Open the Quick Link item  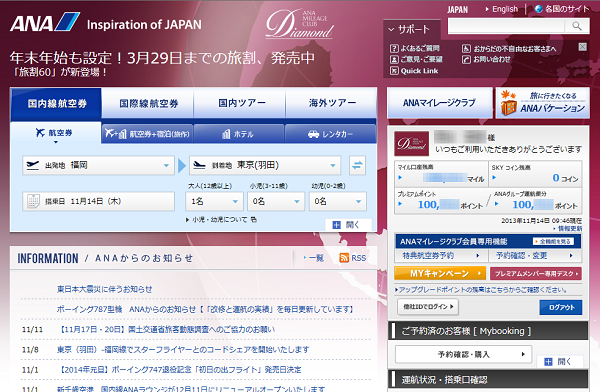[414, 70]
